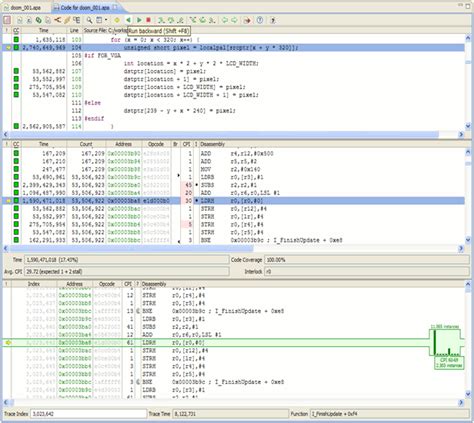Click the yellow circle marker toolbar icon
The width and height of the screenshot is (474, 423).
117,20
